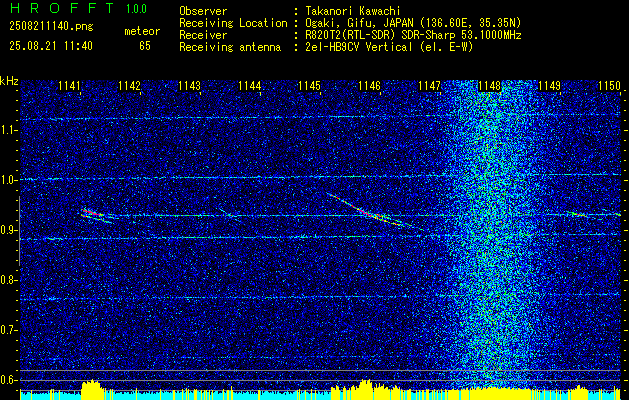This screenshot has height=400, width=629.
Task: Click the yellow signal peak below 1146
Action: (365, 389)
